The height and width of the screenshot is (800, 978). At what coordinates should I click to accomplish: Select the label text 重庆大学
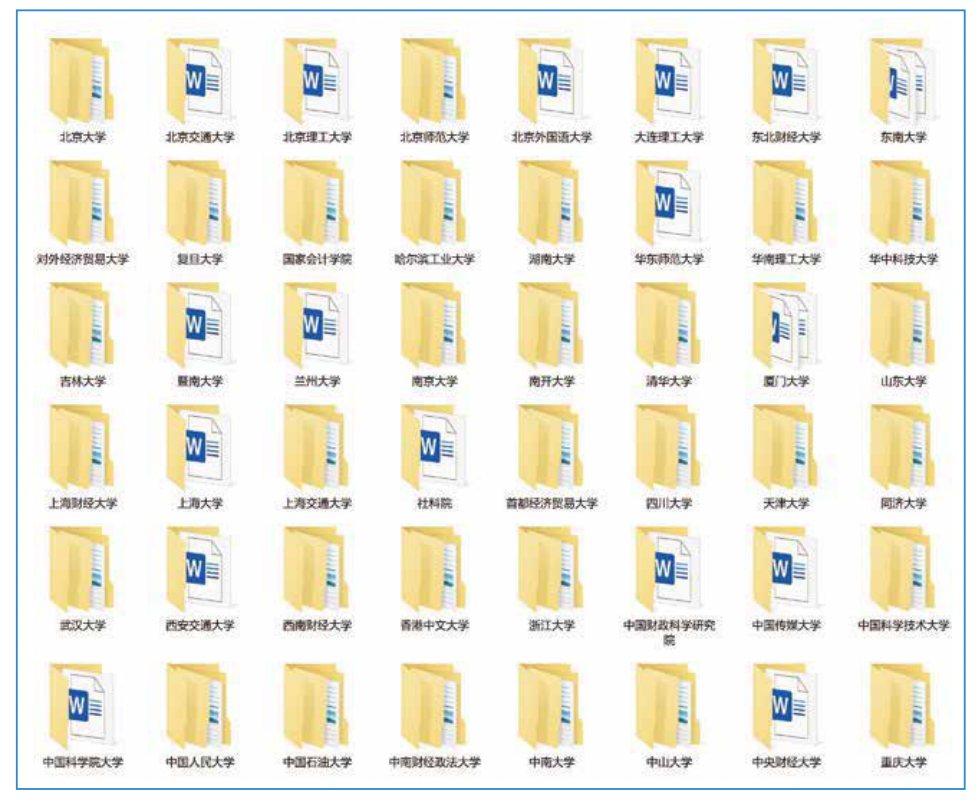[x=903, y=762]
